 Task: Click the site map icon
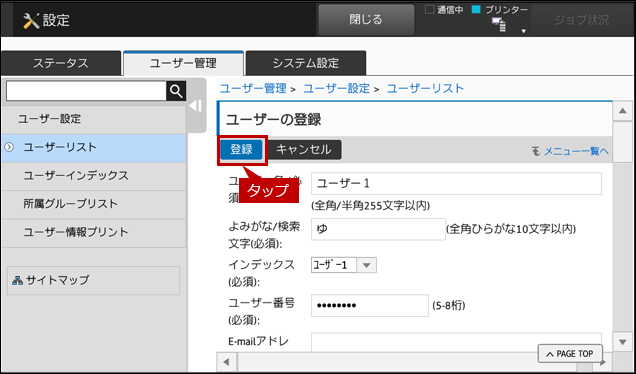tap(17, 280)
